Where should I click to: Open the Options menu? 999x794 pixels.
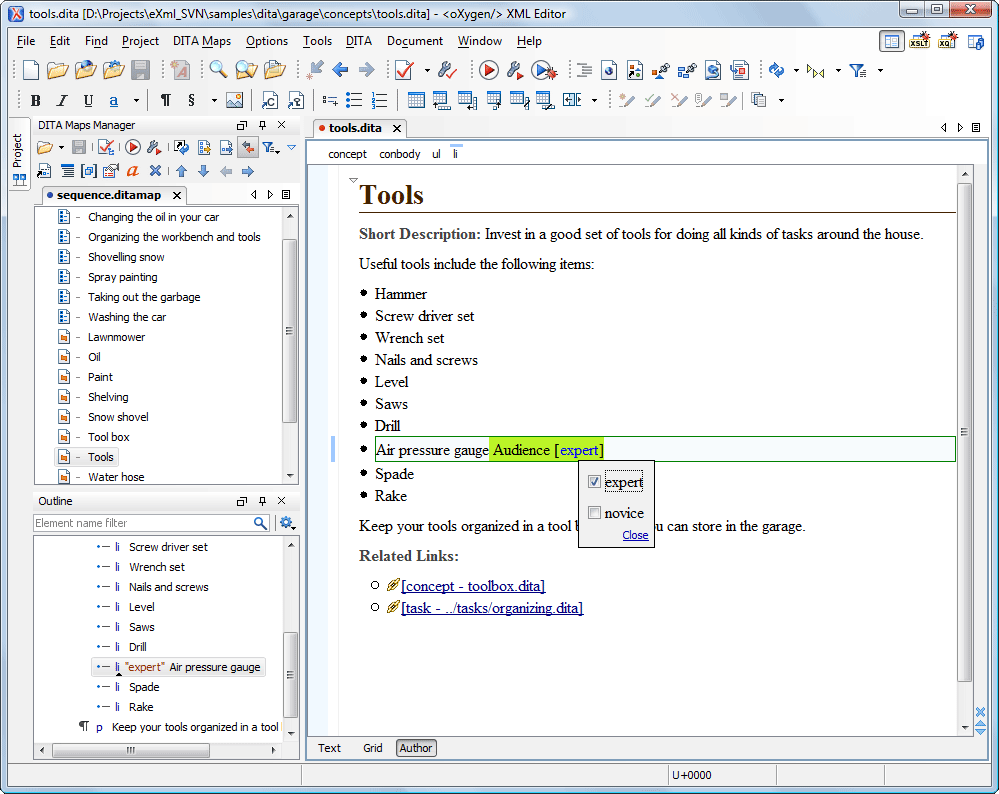267,41
